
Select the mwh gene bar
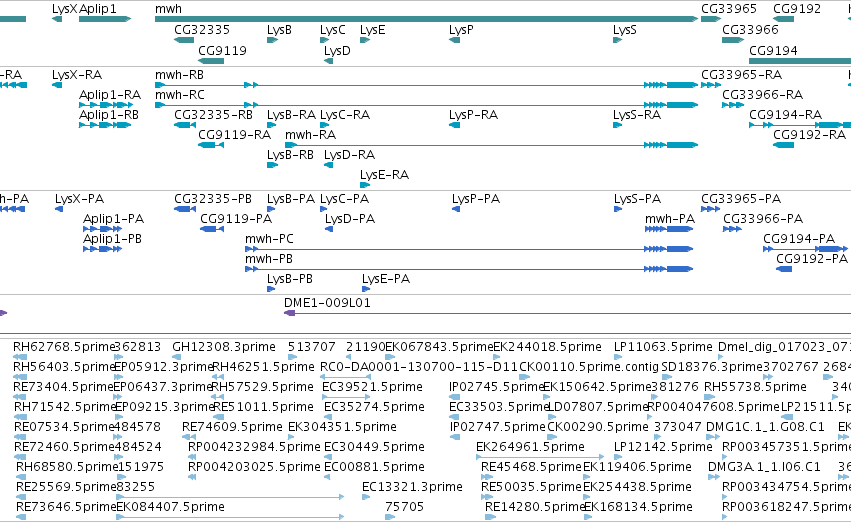(x=426, y=19)
